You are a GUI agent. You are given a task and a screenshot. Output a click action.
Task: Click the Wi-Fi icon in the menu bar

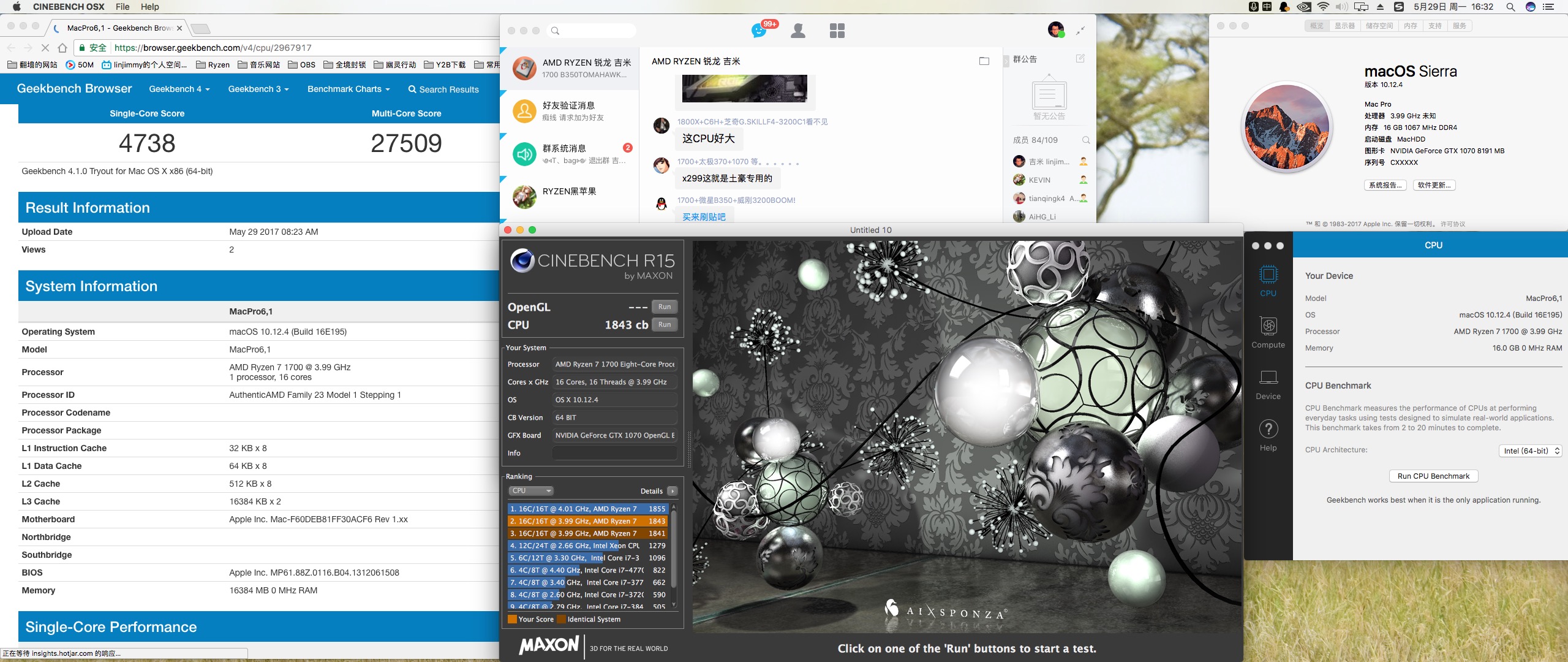1323,7
